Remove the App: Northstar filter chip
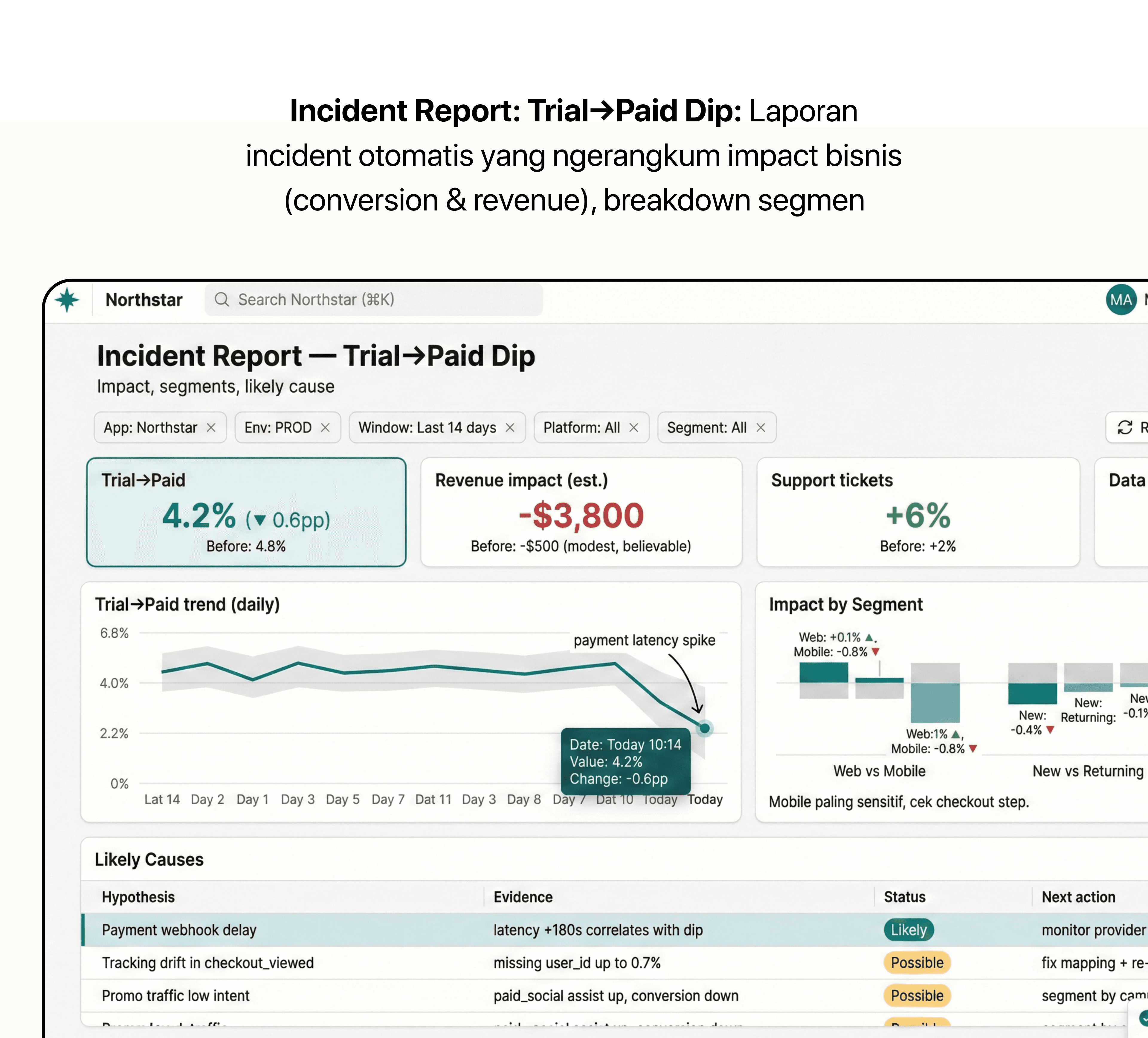This screenshot has width=1148, height=1038. click(211, 428)
